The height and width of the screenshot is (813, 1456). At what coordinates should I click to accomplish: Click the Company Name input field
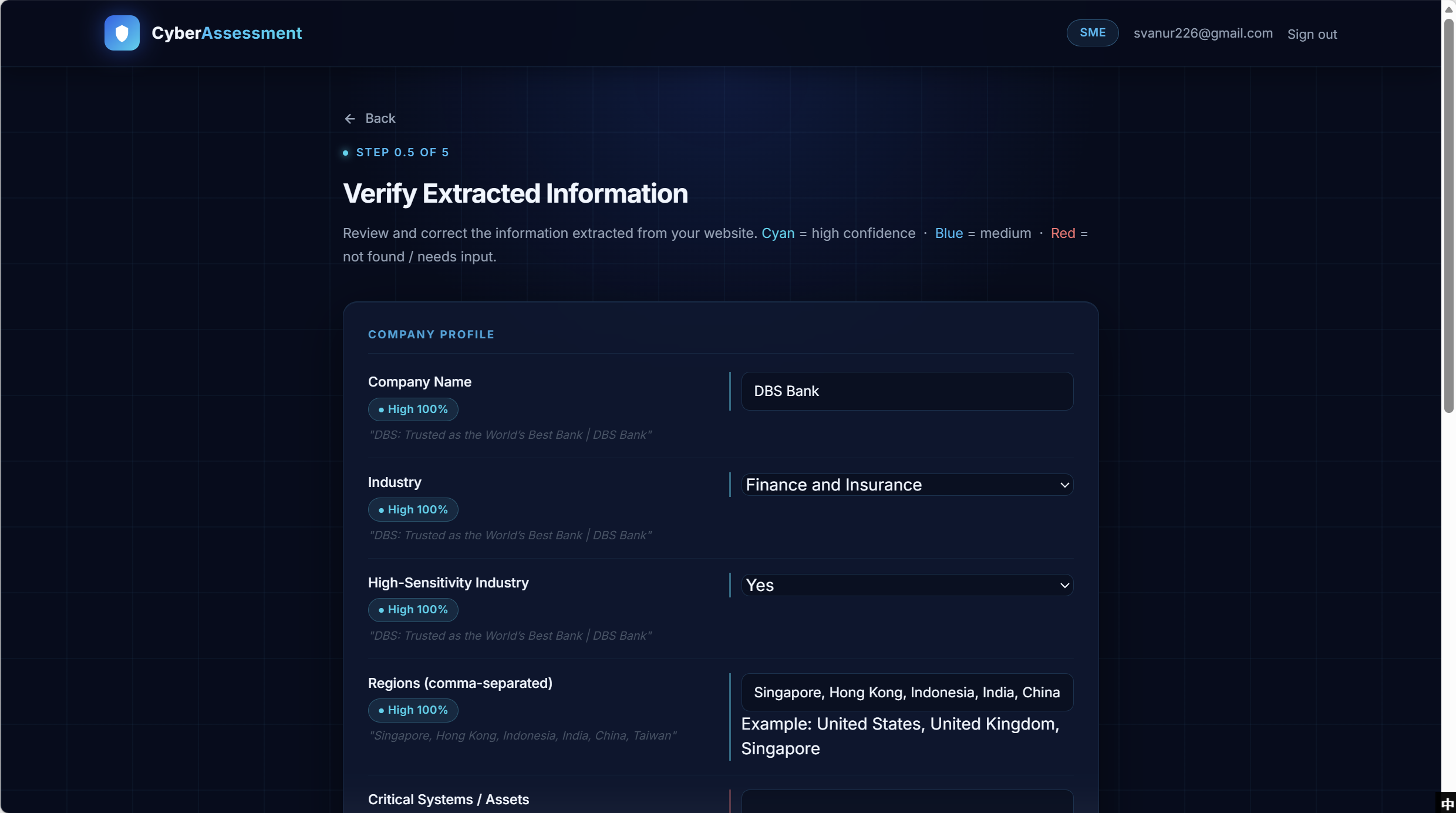pos(907,391)
